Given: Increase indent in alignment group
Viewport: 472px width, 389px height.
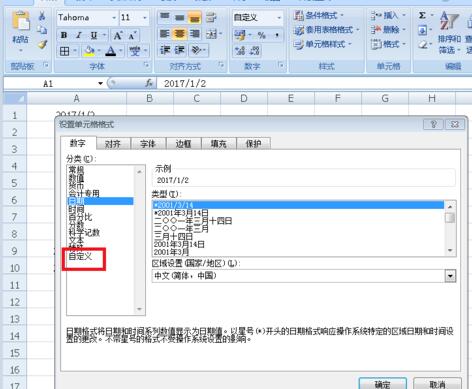Looking at the screenshot, I should 180,50.
